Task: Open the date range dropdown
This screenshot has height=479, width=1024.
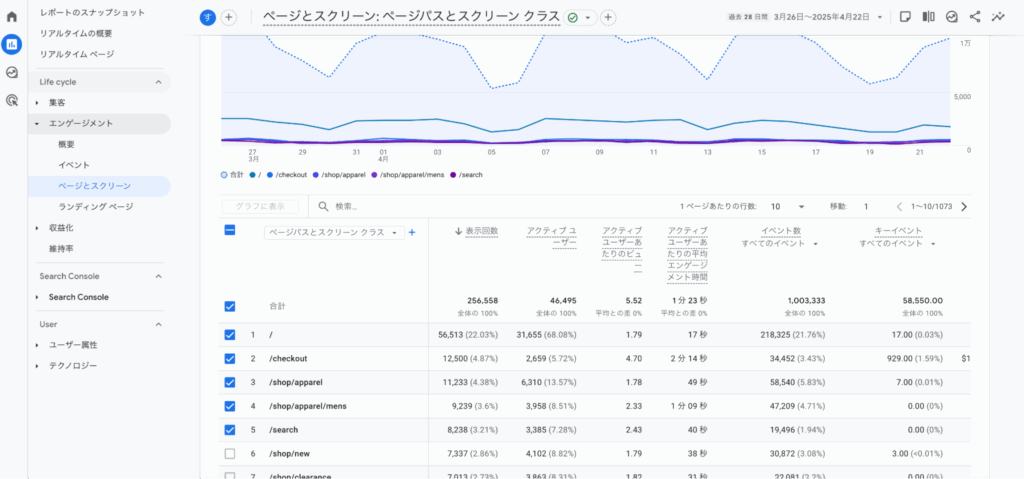Action: [880, 18]
